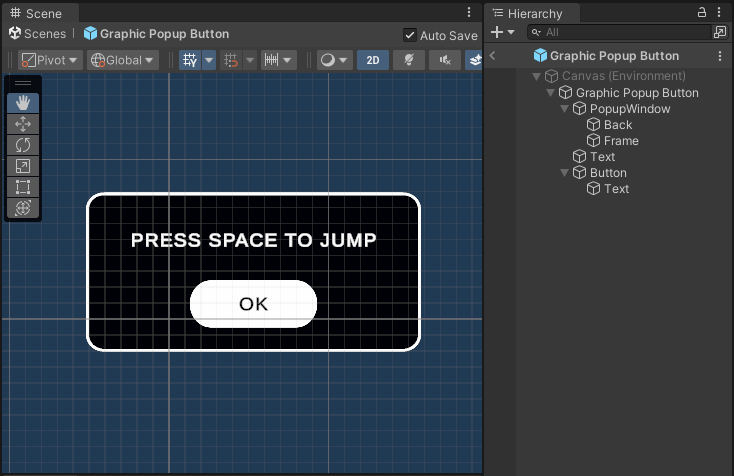Switch to the Scene tab
Viewport: 734px width, 476px height.
point(36,13)
